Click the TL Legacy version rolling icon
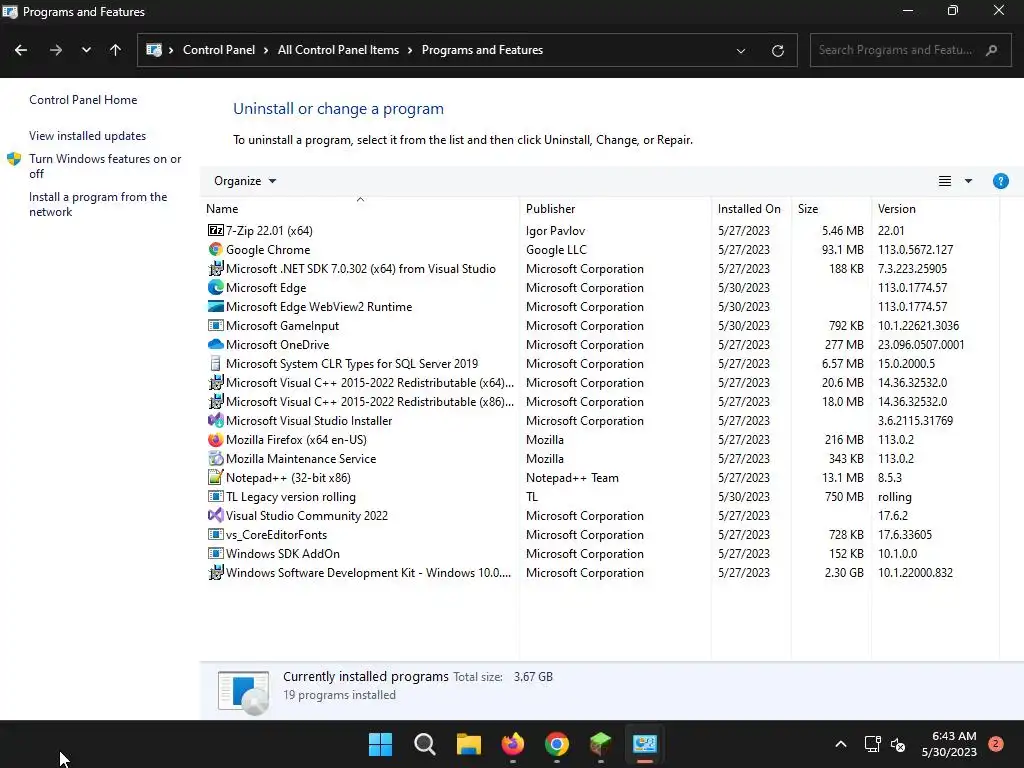Image resolution: width=1024 pixels, height=768 pixels. (x=216, y=496)
